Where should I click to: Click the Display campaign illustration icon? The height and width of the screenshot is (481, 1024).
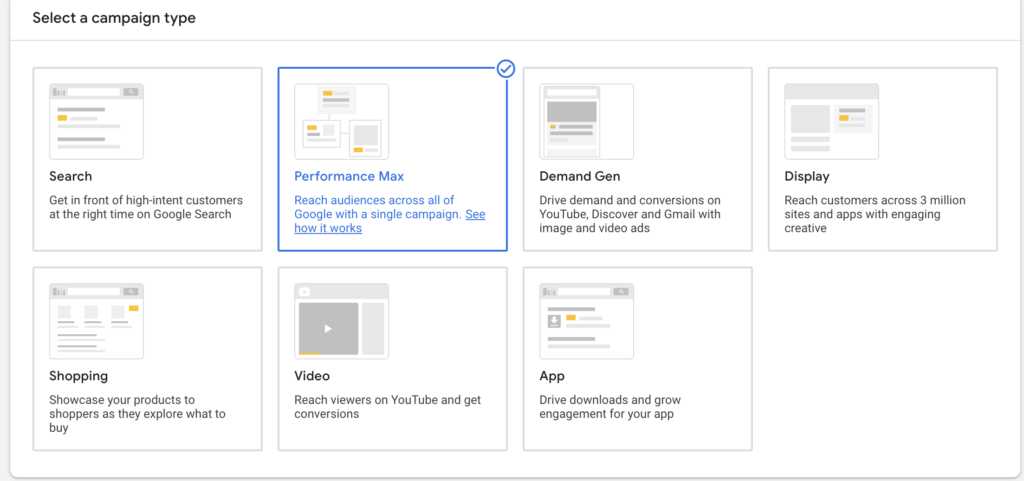(831, 121)
